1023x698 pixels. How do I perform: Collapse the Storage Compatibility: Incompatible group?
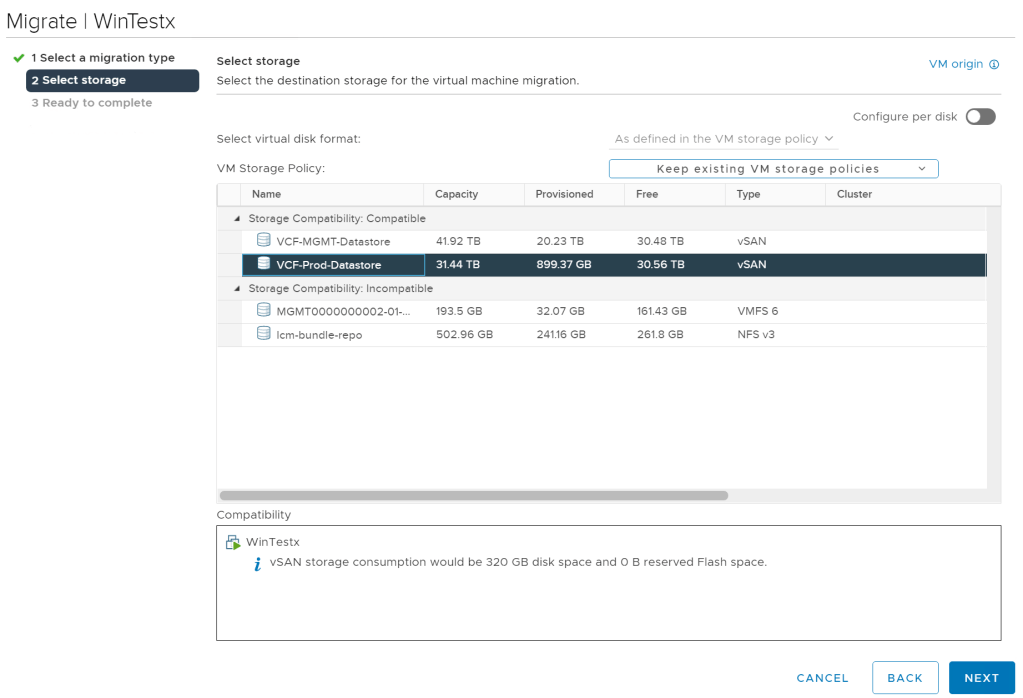tap(237, 289)
